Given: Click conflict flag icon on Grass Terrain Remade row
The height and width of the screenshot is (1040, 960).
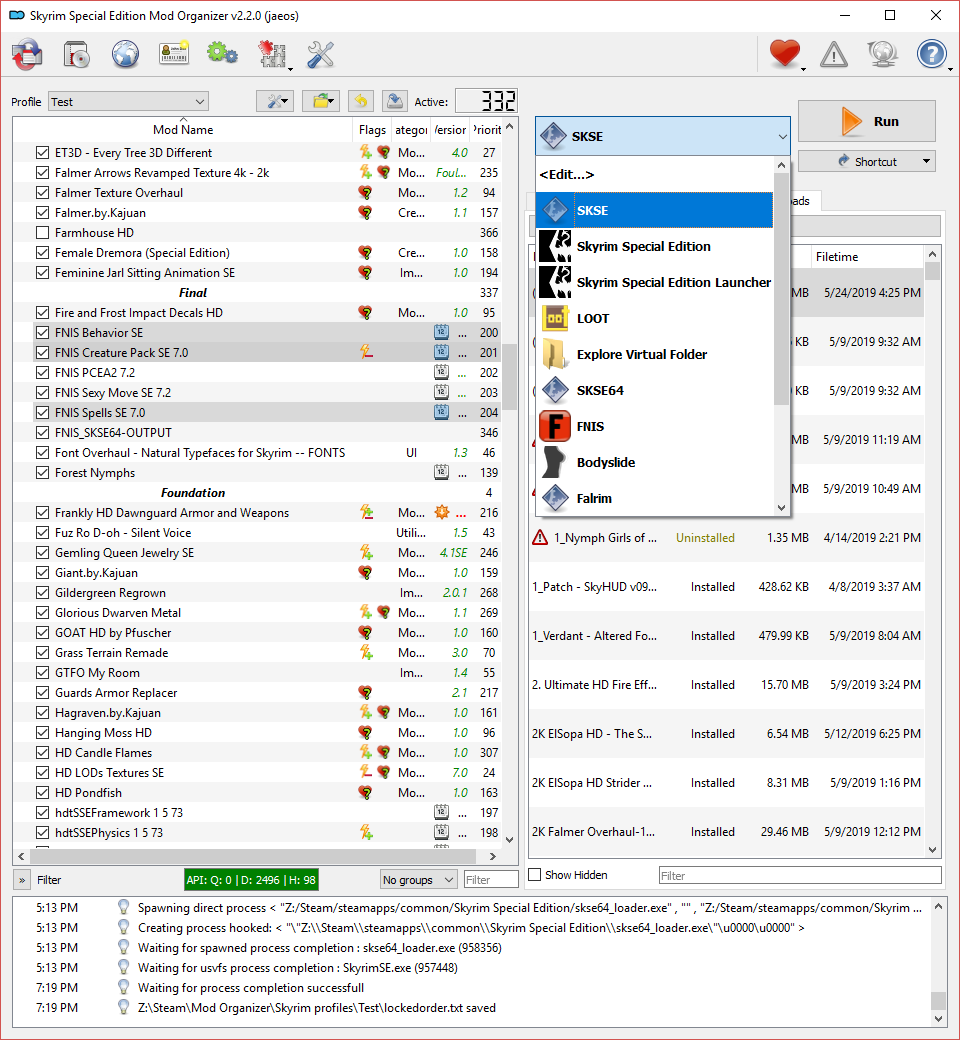Looking at the screenshot, I should click(x=366, y=653).
